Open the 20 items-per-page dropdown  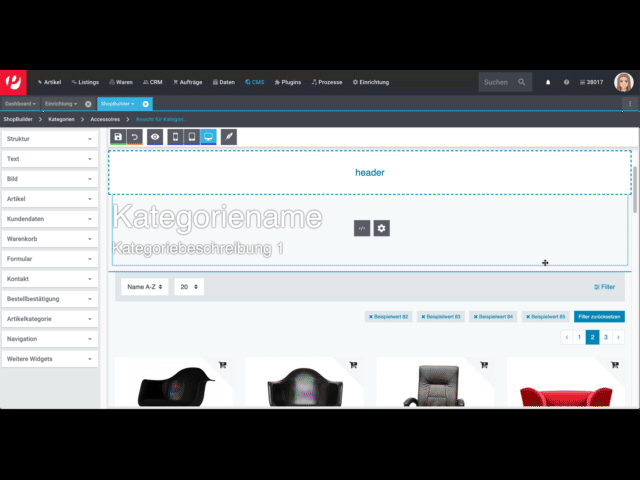coord(189,287)
